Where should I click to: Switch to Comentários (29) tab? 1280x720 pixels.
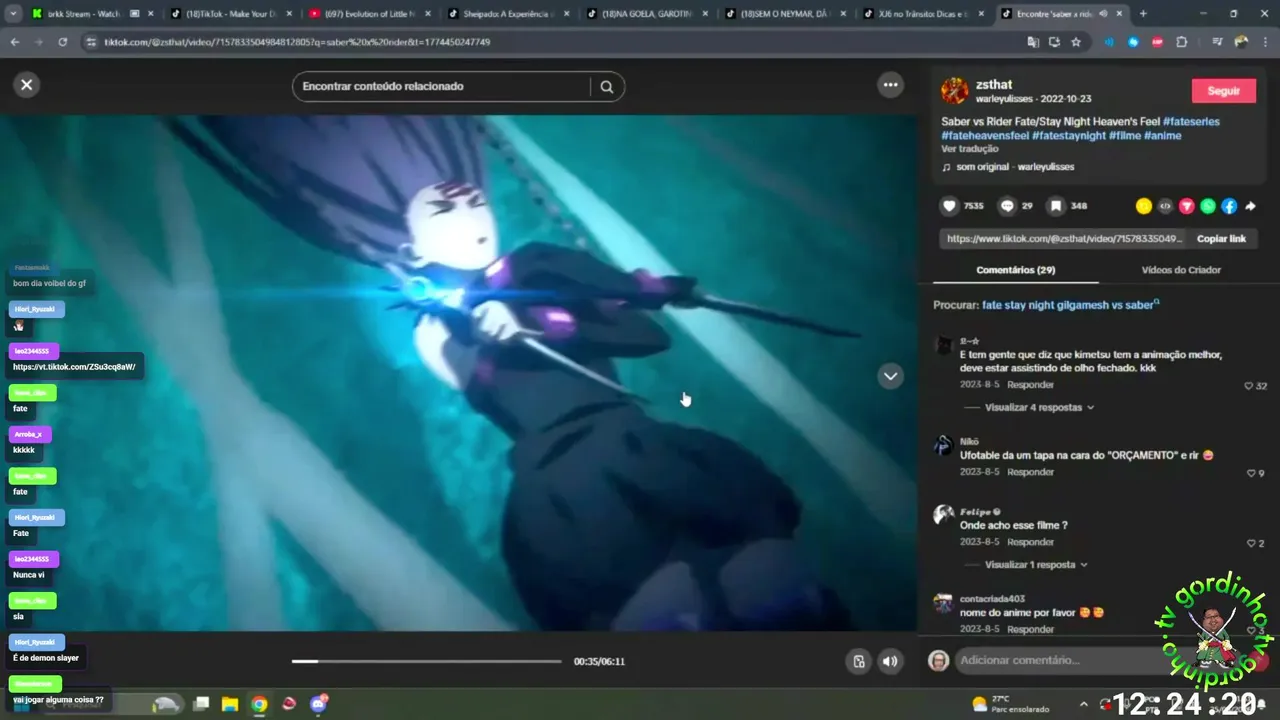(1015, 270)
